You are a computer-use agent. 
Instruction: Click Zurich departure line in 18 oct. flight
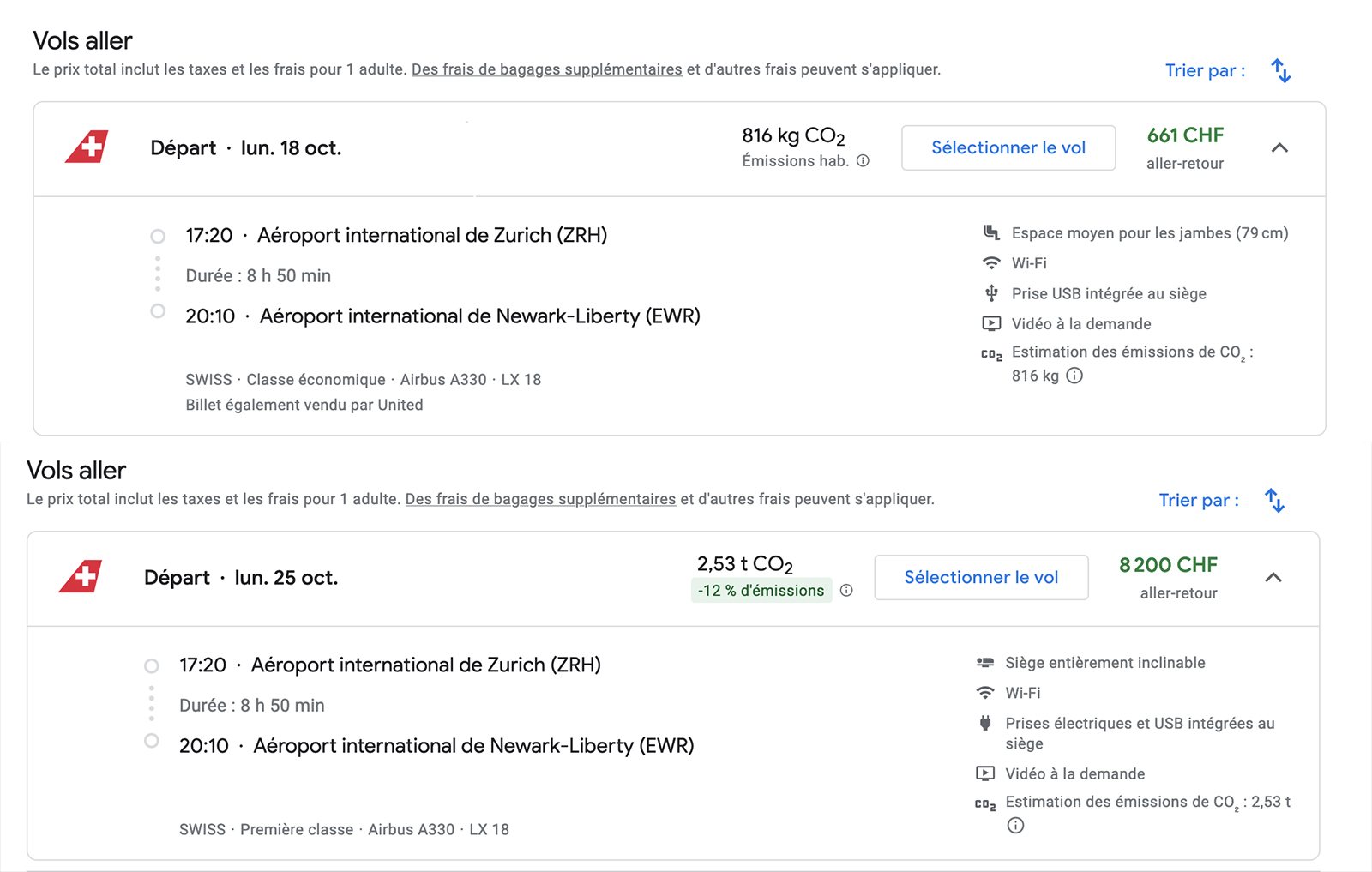[x=396, y=235]
